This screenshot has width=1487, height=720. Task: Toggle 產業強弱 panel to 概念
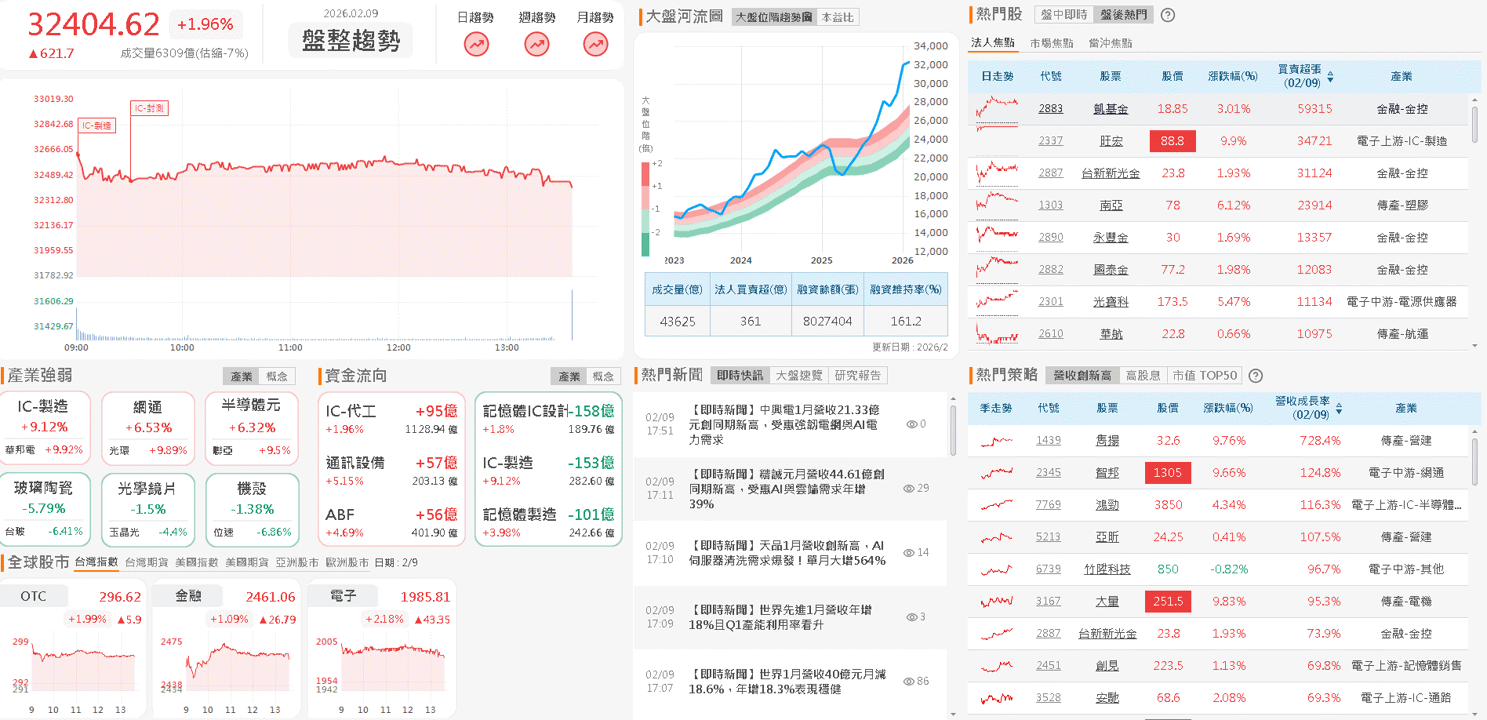coord(277,376)
